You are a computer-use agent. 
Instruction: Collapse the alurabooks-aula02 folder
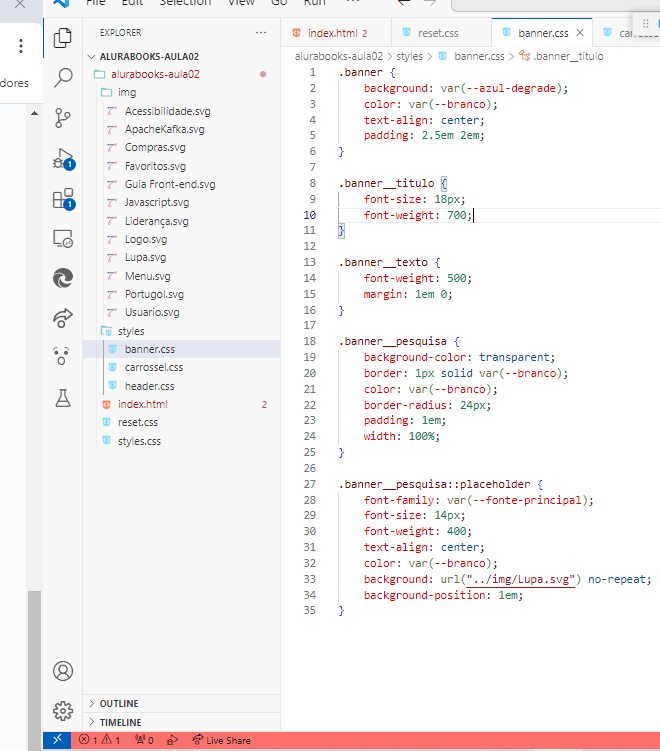(x=155, y=74)
